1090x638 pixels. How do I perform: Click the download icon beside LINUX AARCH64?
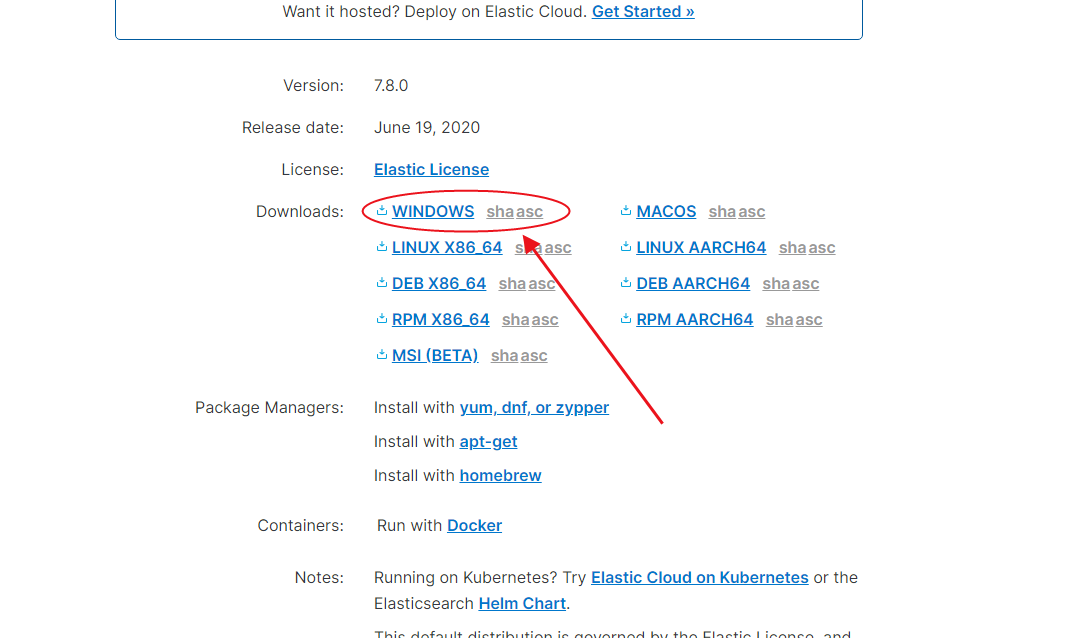tap(626, 247)
